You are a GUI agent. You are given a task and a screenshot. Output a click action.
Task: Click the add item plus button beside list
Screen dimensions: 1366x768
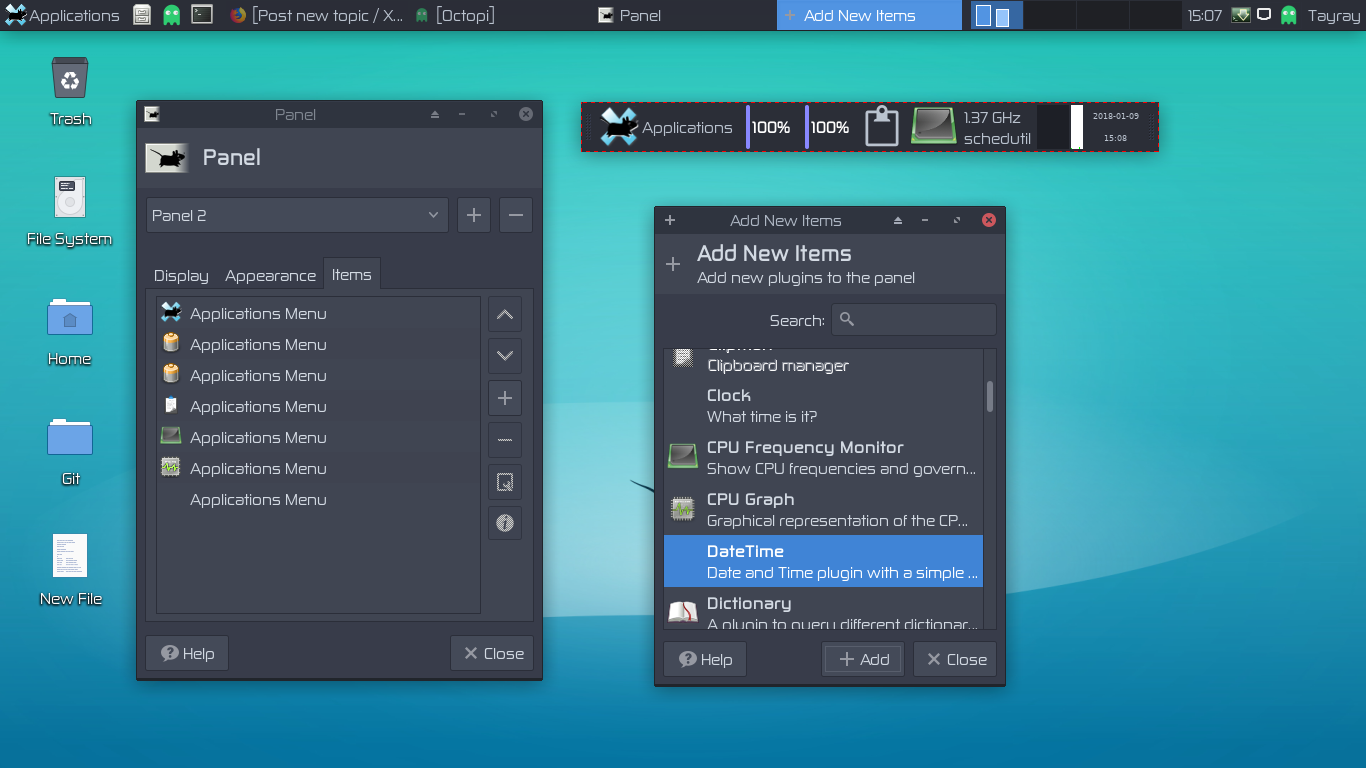click(505, 398)
